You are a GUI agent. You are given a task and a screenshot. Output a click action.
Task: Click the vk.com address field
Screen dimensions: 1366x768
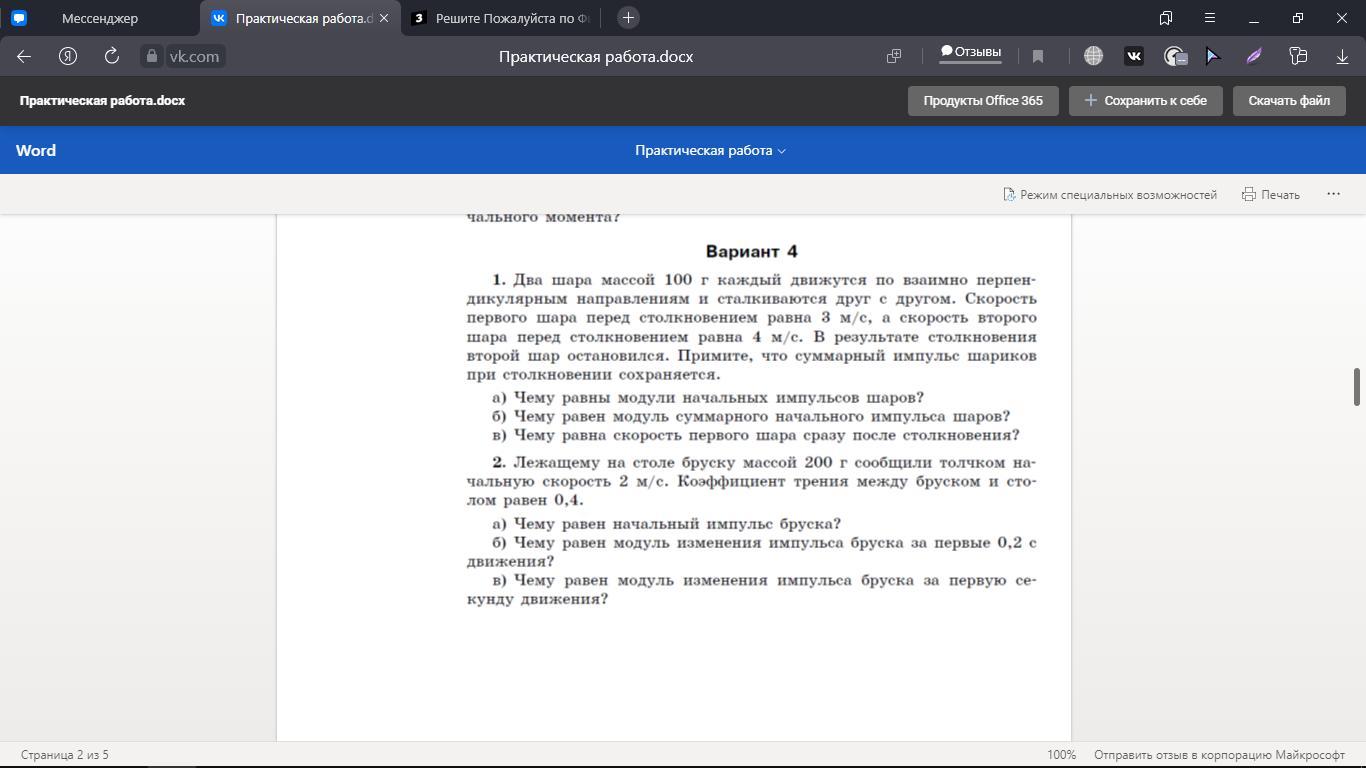(x=194, y=57)
